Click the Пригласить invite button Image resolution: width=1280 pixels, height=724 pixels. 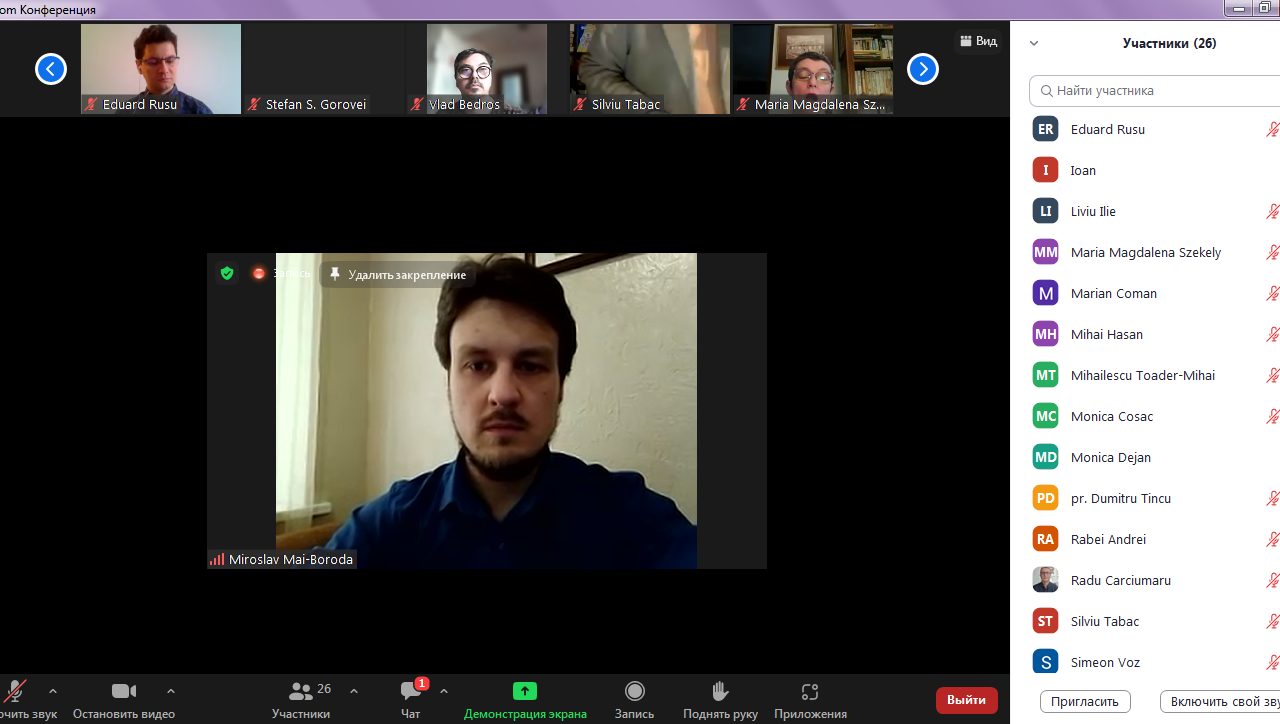click(x=1085, y=701)
